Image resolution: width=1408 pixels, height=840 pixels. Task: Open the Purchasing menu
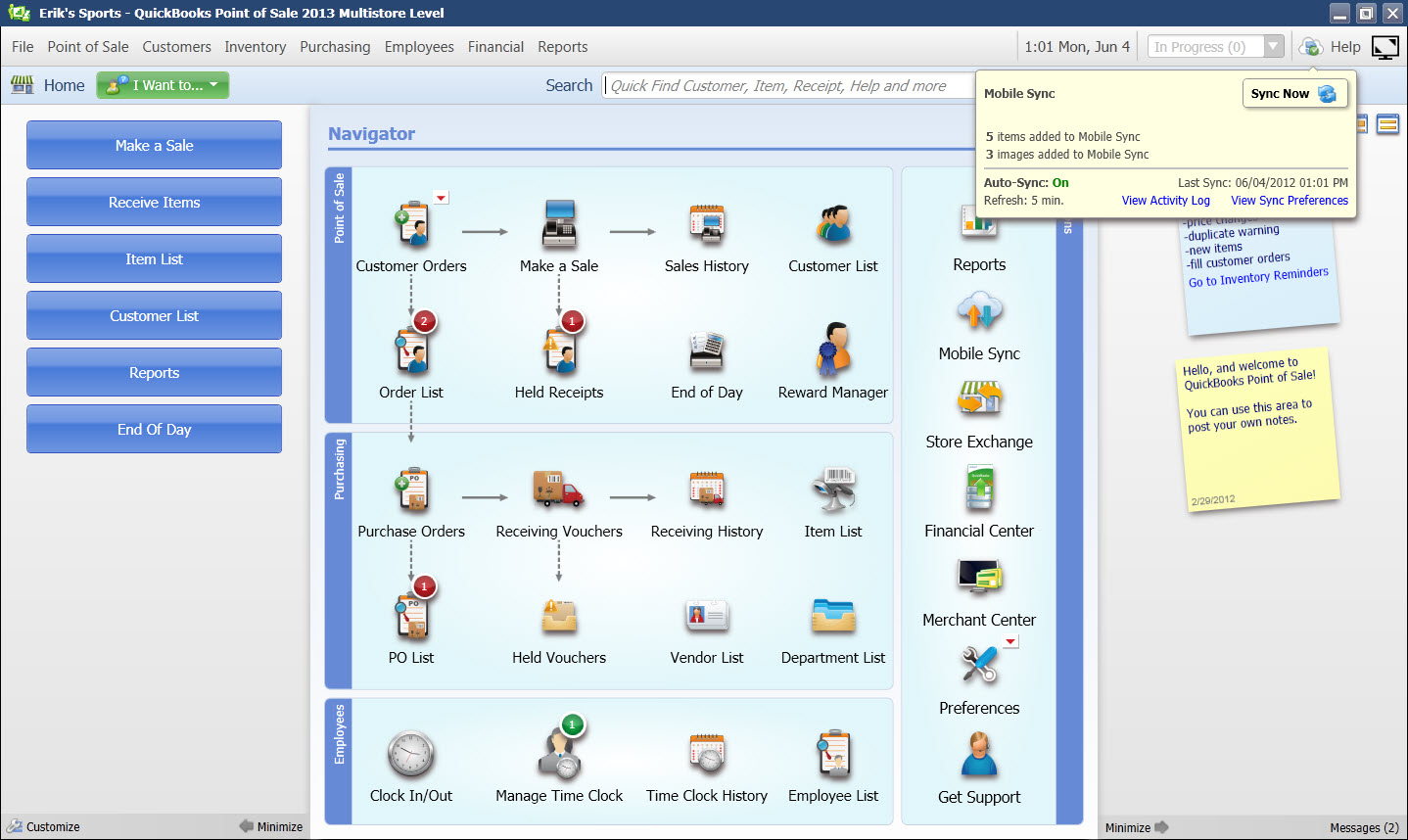(x=335, y=47)
